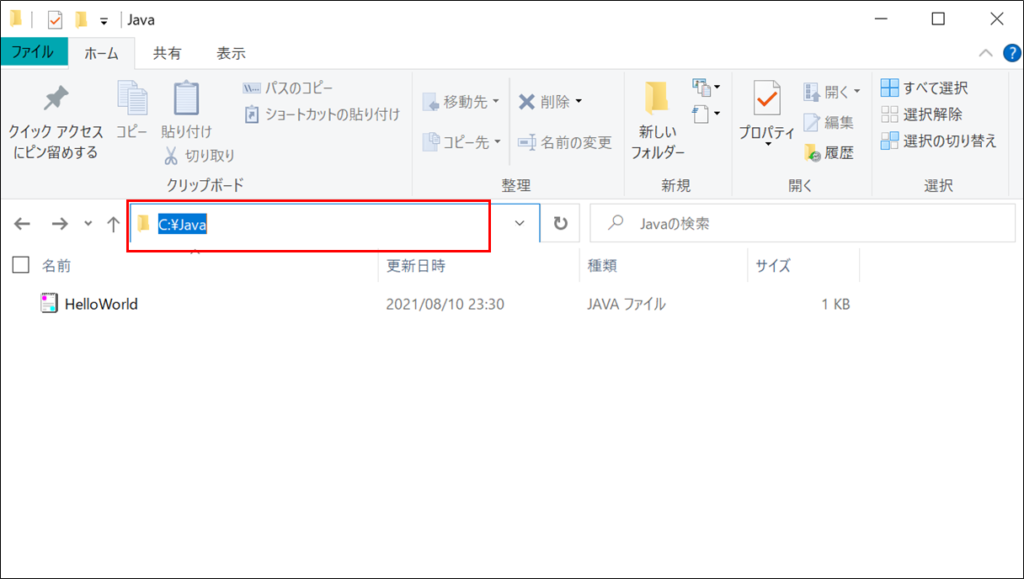Screen dimensions: 1024x579
Task: Open the New item dropdown icon
Action: (x=706, y=86)
